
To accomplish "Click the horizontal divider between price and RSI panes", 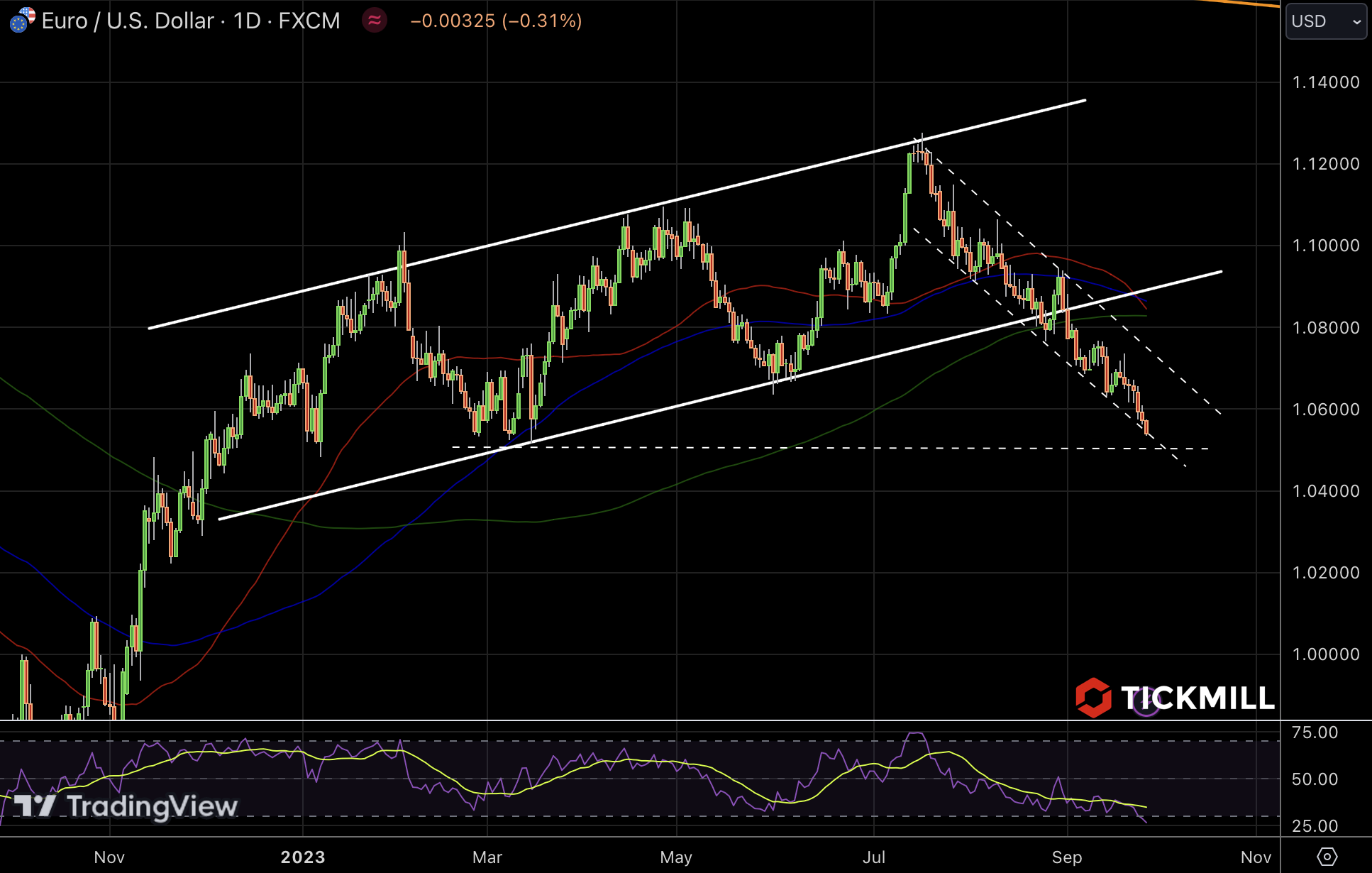I will point(638,720).
